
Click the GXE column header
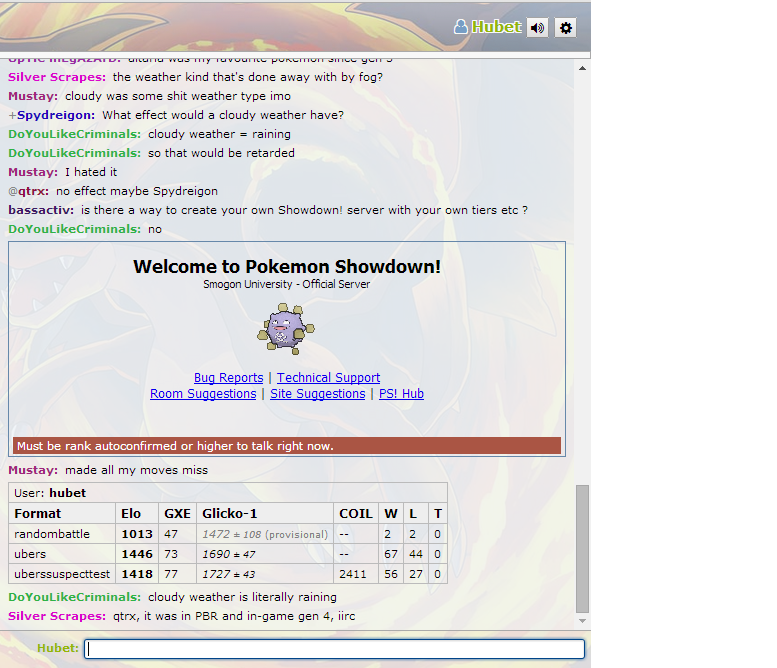point(177,513)
